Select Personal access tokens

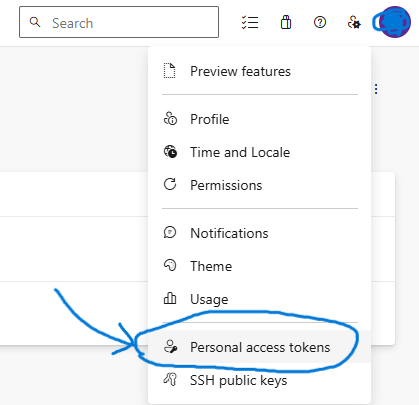point(259,347)
